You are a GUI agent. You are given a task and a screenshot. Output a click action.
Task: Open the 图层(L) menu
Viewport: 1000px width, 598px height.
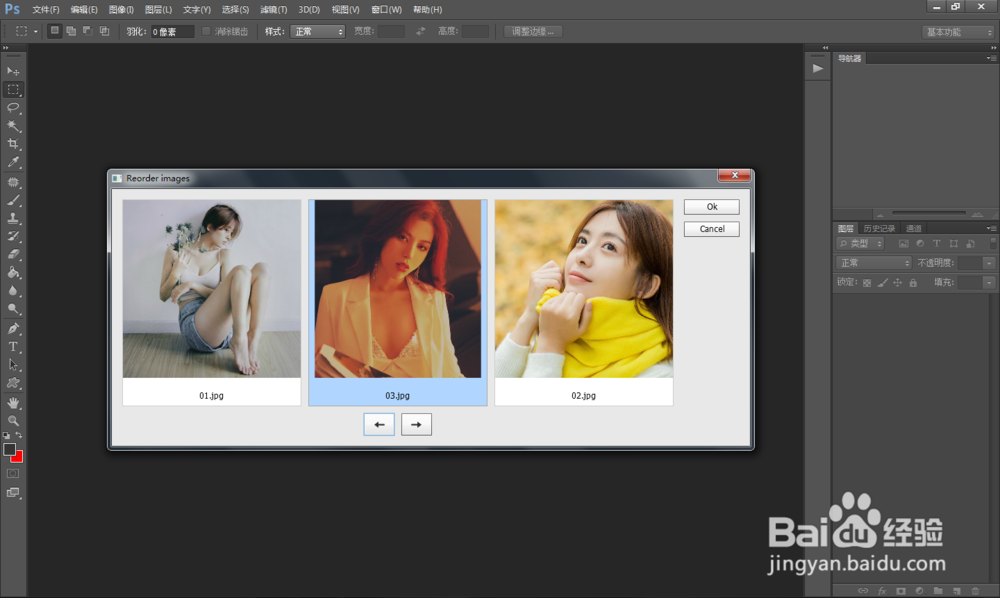click(x=158, y=10)
